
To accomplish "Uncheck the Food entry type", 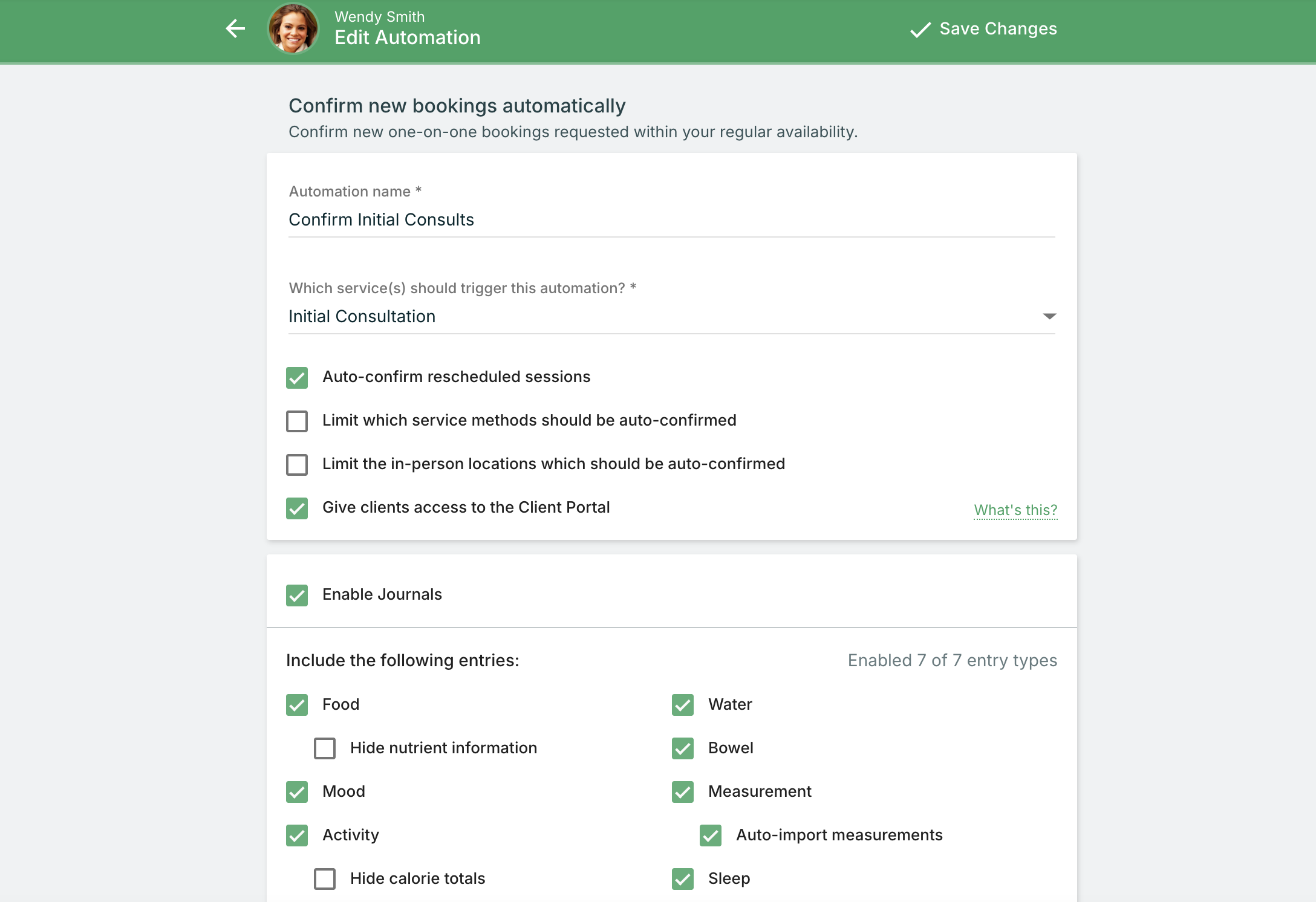I will coord(297,704).
